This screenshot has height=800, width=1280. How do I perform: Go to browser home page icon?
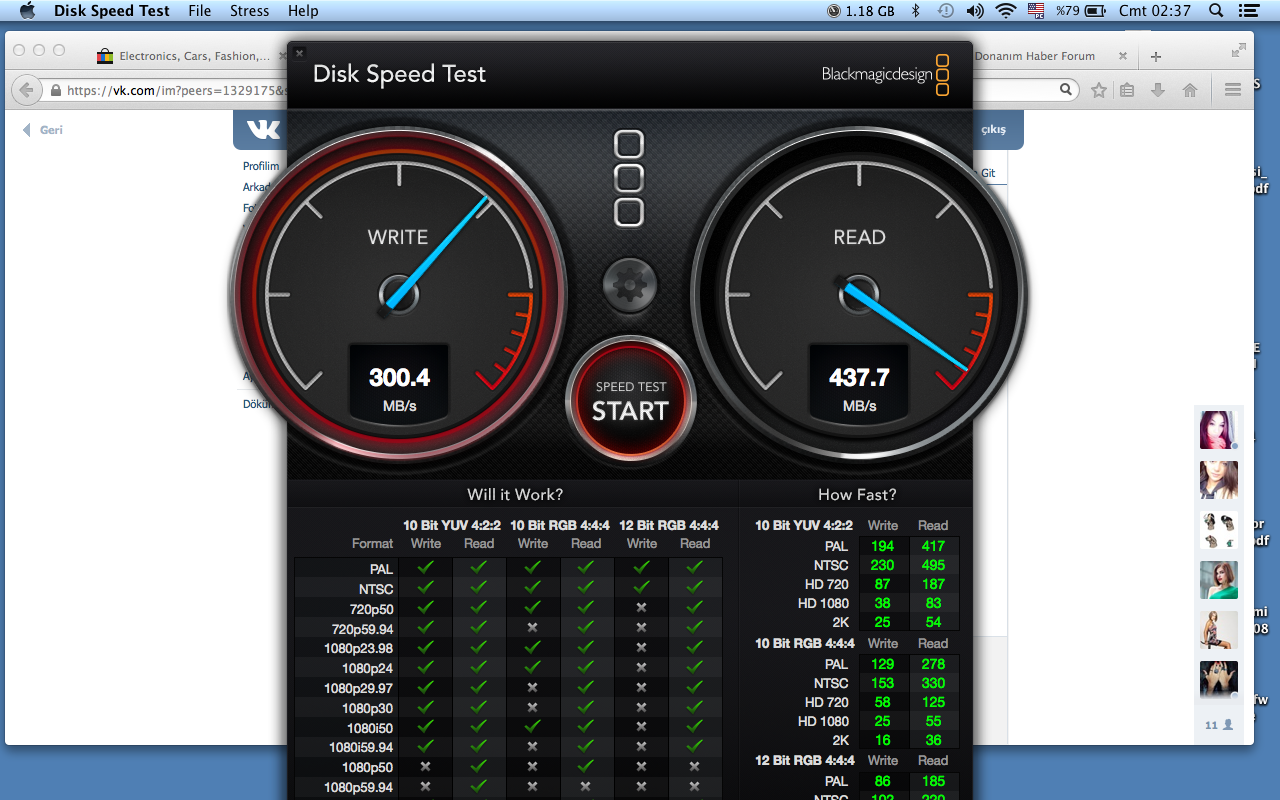click(x=1190, y=90)
